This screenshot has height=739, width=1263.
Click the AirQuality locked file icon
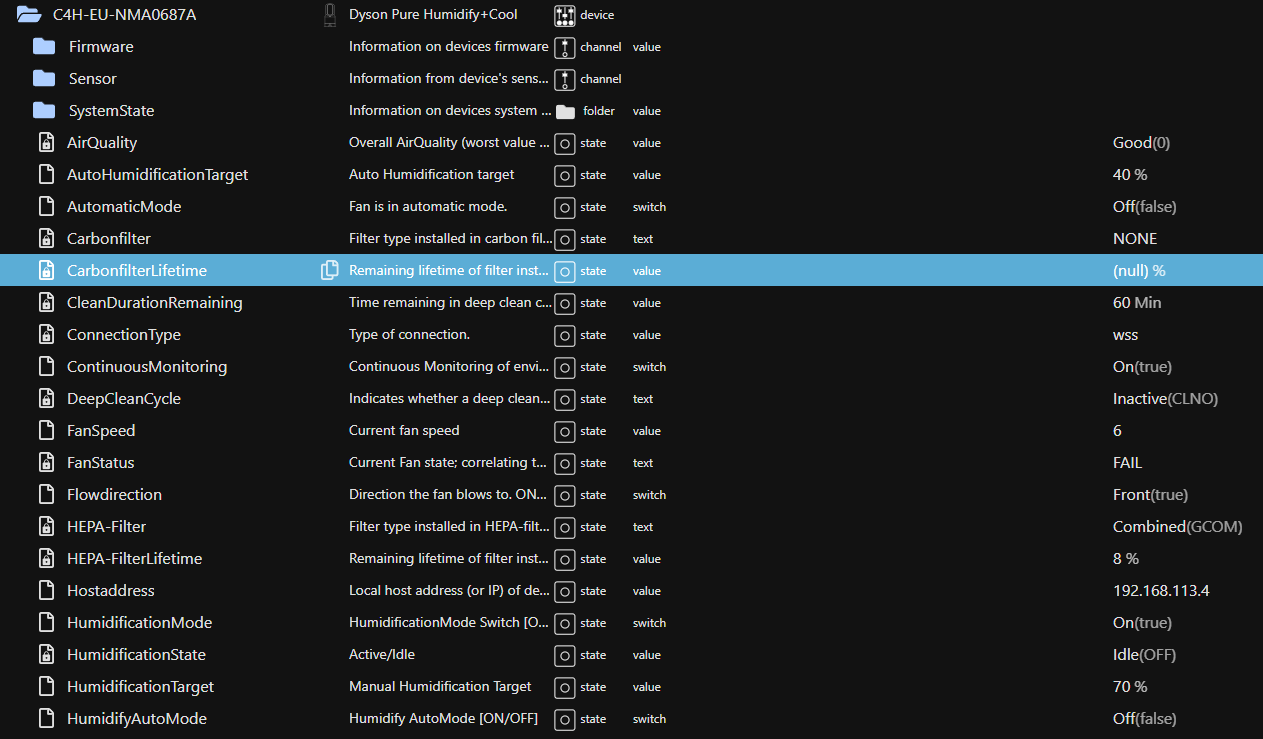(x=46, y=143)
